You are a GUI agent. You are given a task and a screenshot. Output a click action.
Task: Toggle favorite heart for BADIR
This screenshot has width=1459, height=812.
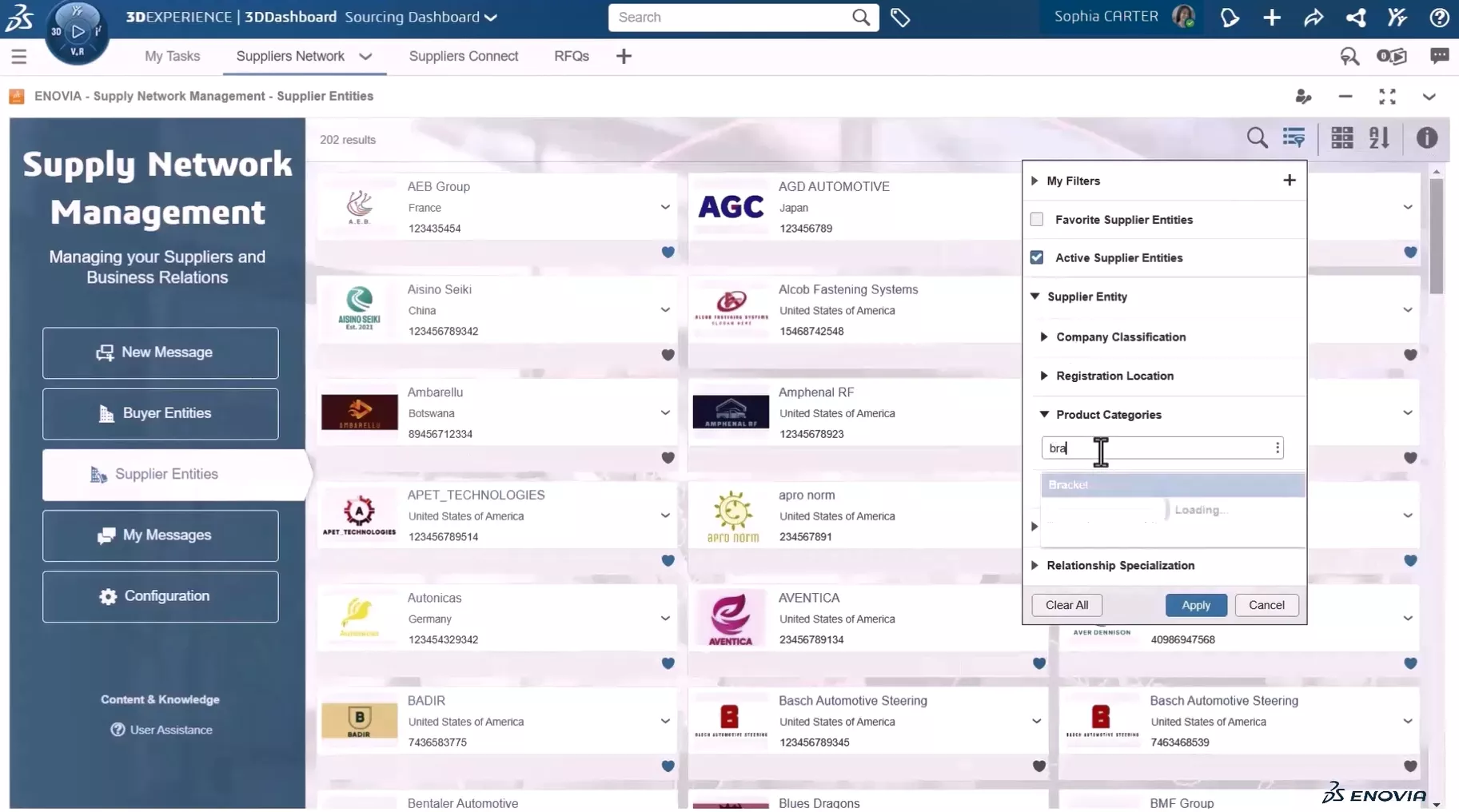pos(668,766)
